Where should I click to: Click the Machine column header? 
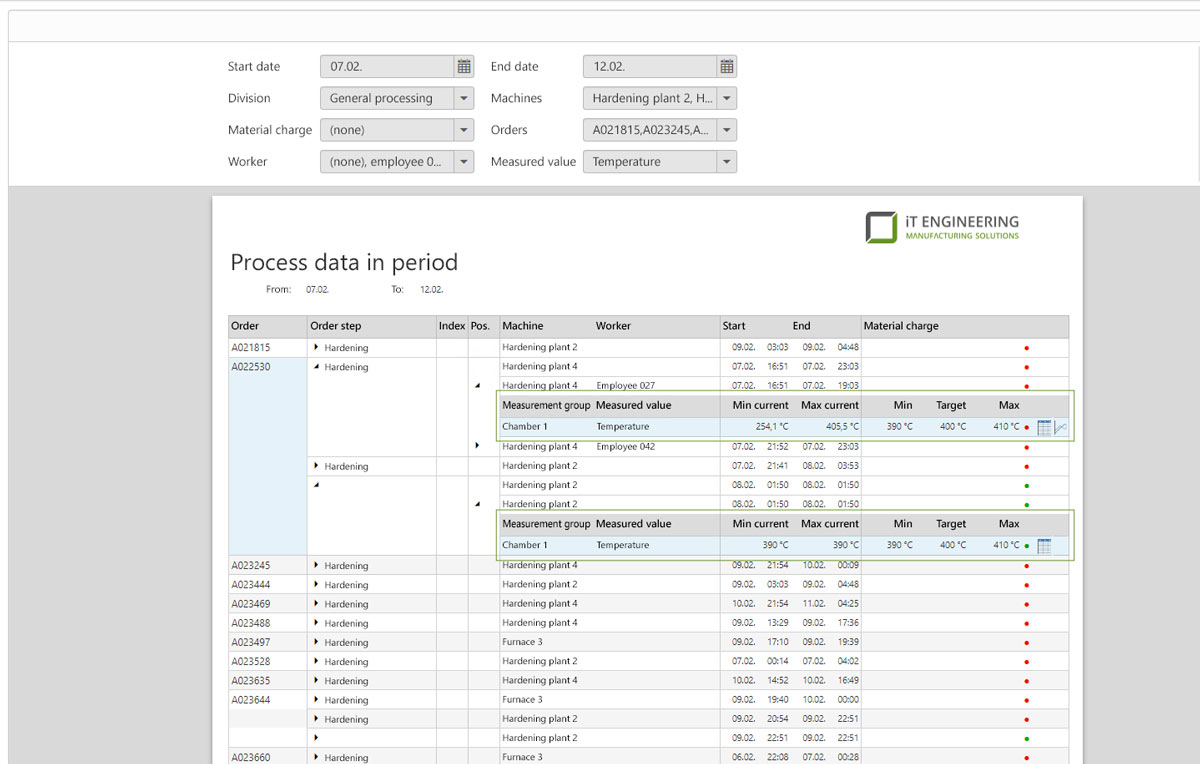(x=523, y=326)
